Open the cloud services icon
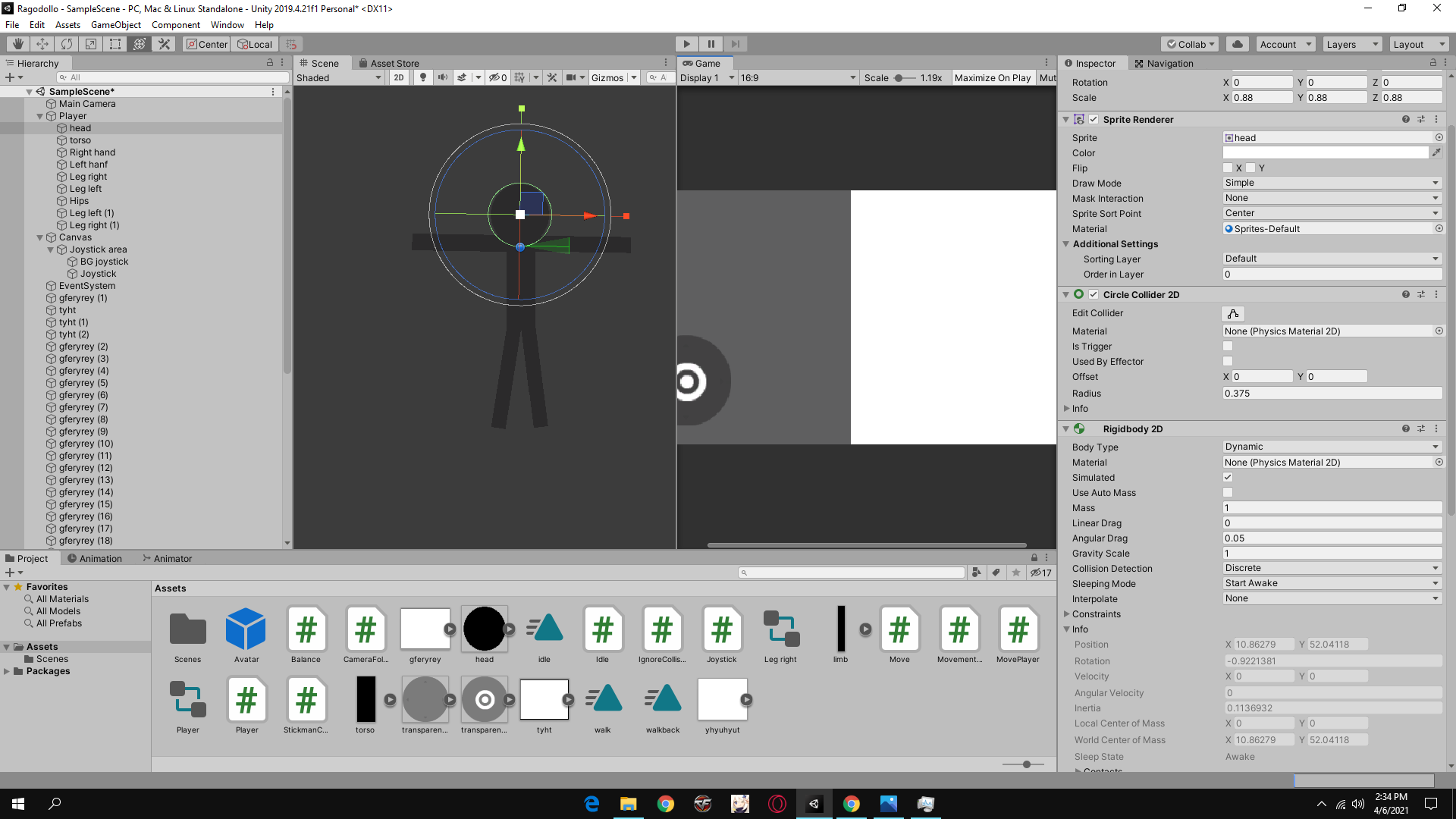Screen dimensions: 1456x819 pos(1238,44)
